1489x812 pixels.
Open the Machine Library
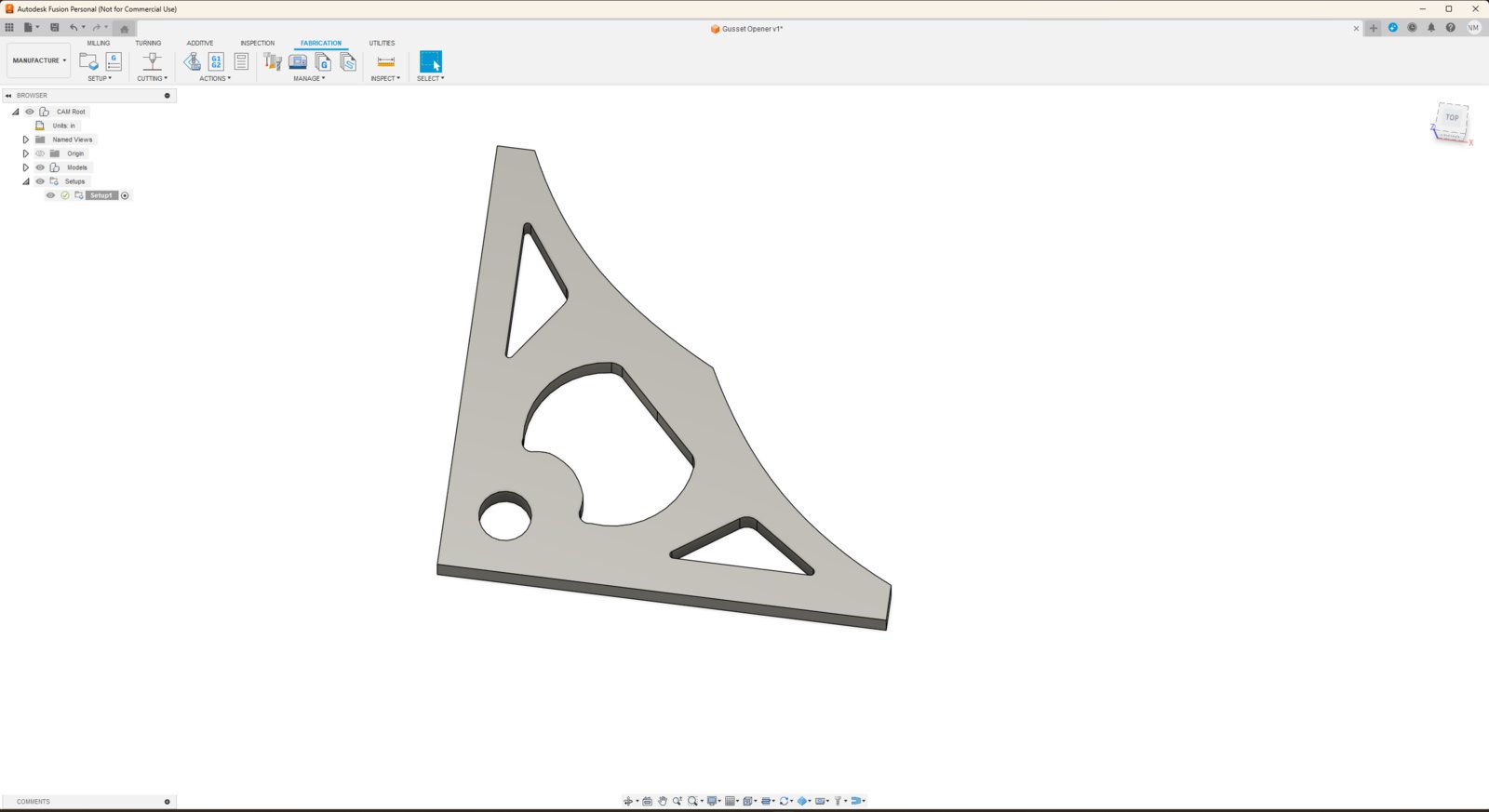click(x=298, y=61)
